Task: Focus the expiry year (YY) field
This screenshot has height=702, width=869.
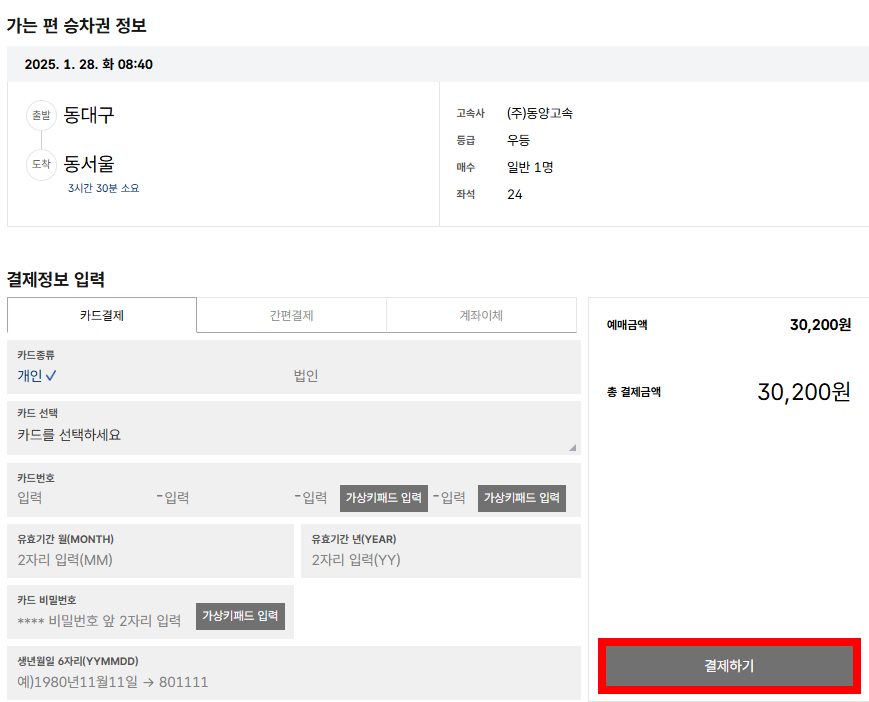Action: 441,551
